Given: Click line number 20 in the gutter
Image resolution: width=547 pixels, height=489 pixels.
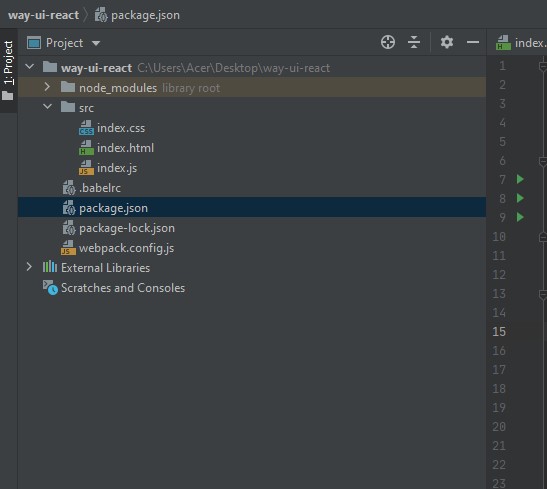Looking at the screenshot, I should pos(499,427).
